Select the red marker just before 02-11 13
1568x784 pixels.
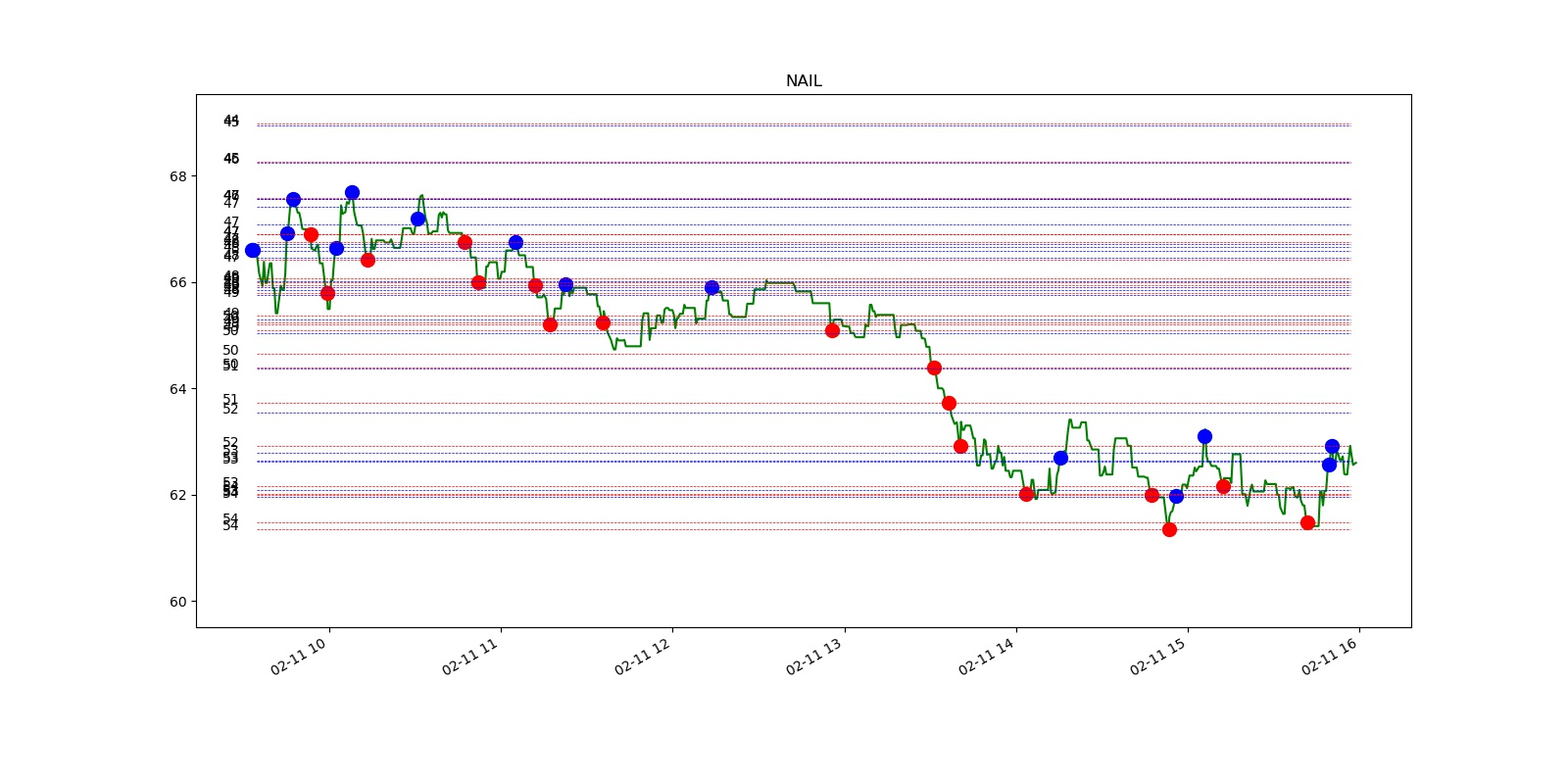point(832,330)
